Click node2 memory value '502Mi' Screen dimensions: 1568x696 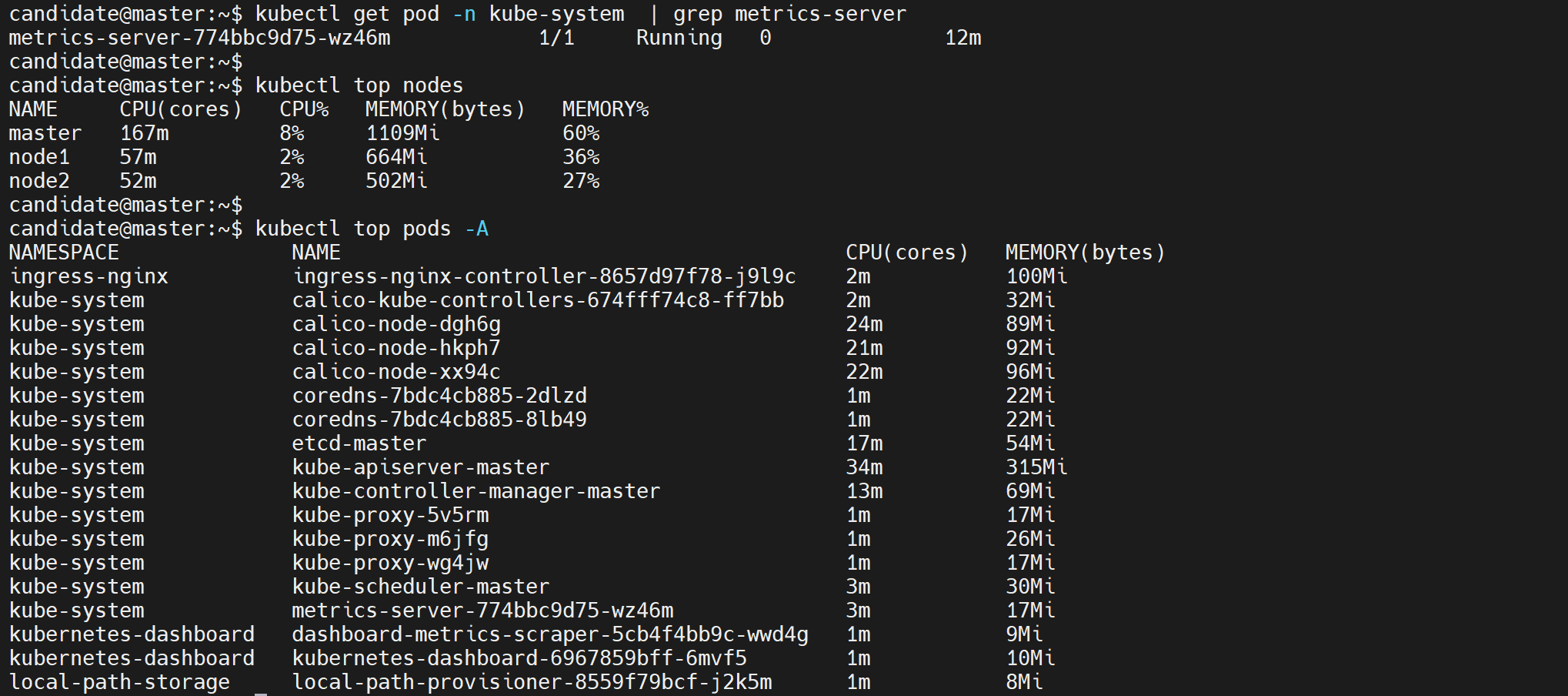click(x=397, y=181)
